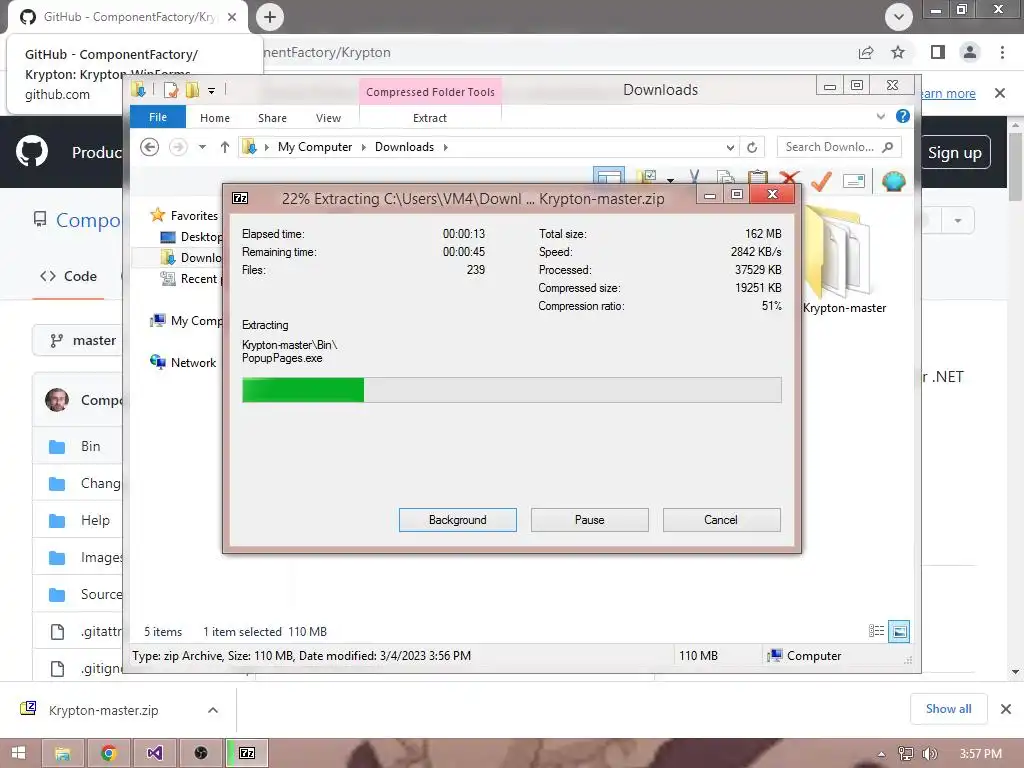The image size is (1024, 768).
Task: Click the breadcrumb arrow after Downloads
Action: point(446,147)
